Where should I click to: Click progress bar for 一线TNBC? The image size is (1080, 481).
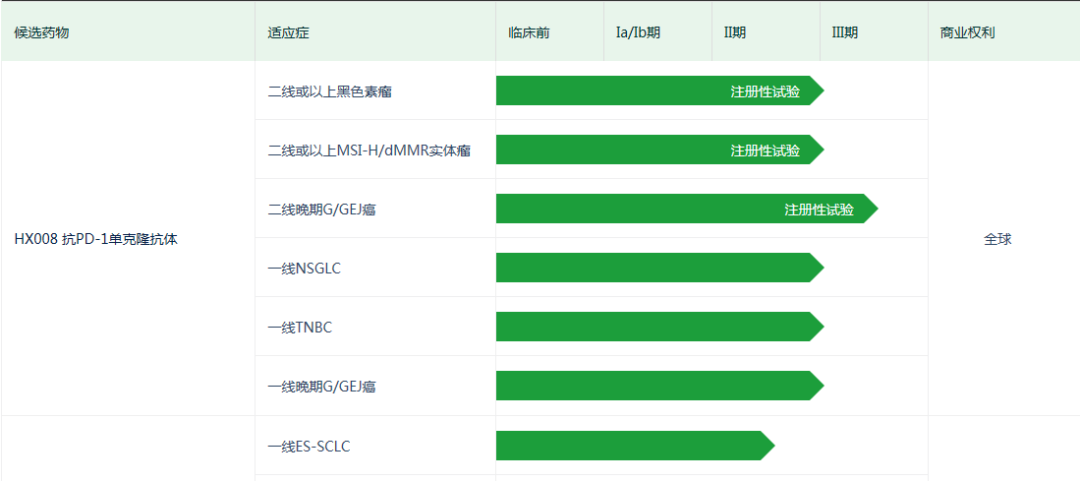click(660, 327)
